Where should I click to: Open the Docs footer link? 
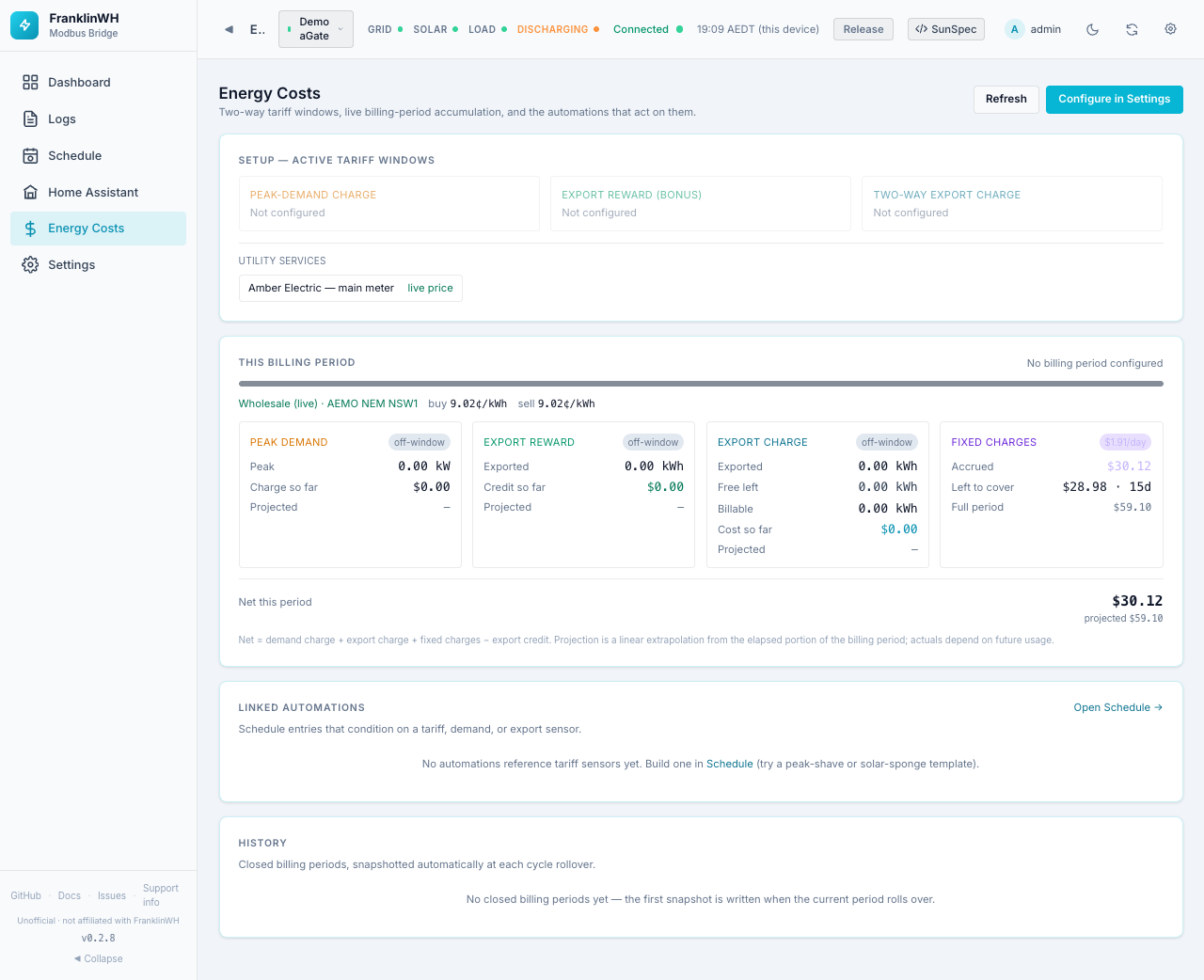point(70,895)
